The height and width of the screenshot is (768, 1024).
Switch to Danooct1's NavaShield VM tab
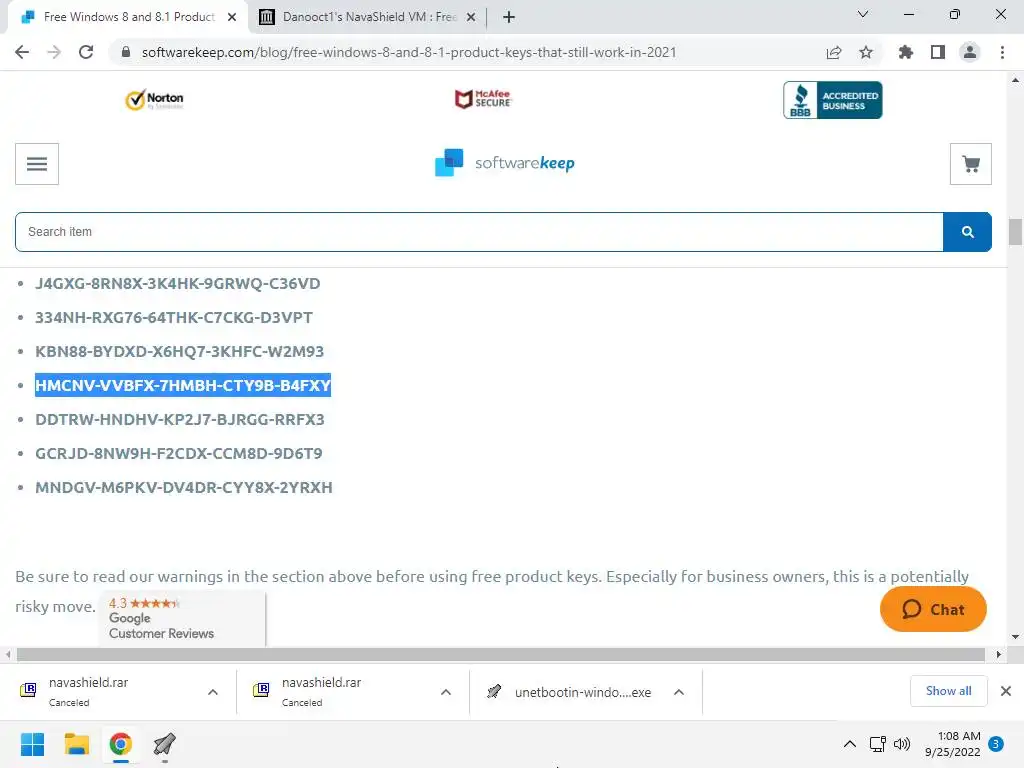[367, 17]
